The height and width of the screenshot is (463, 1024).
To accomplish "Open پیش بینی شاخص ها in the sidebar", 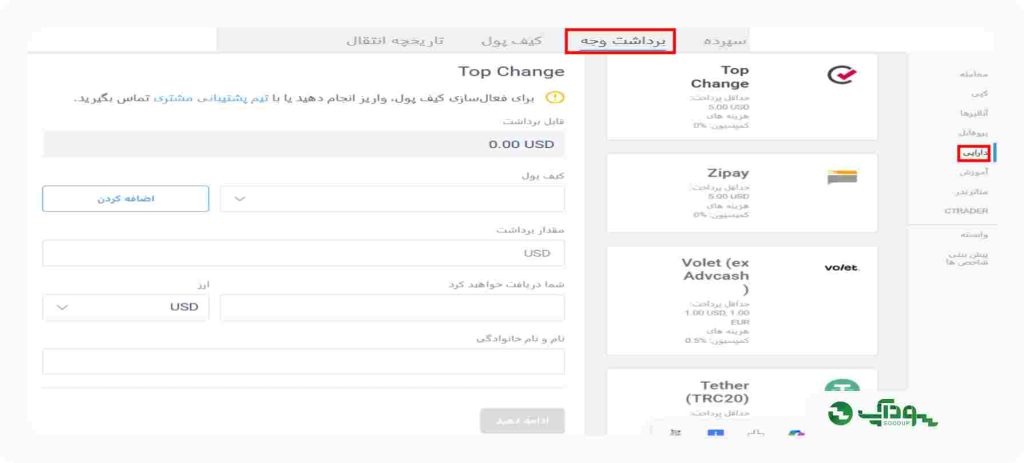I will [967, 258].
